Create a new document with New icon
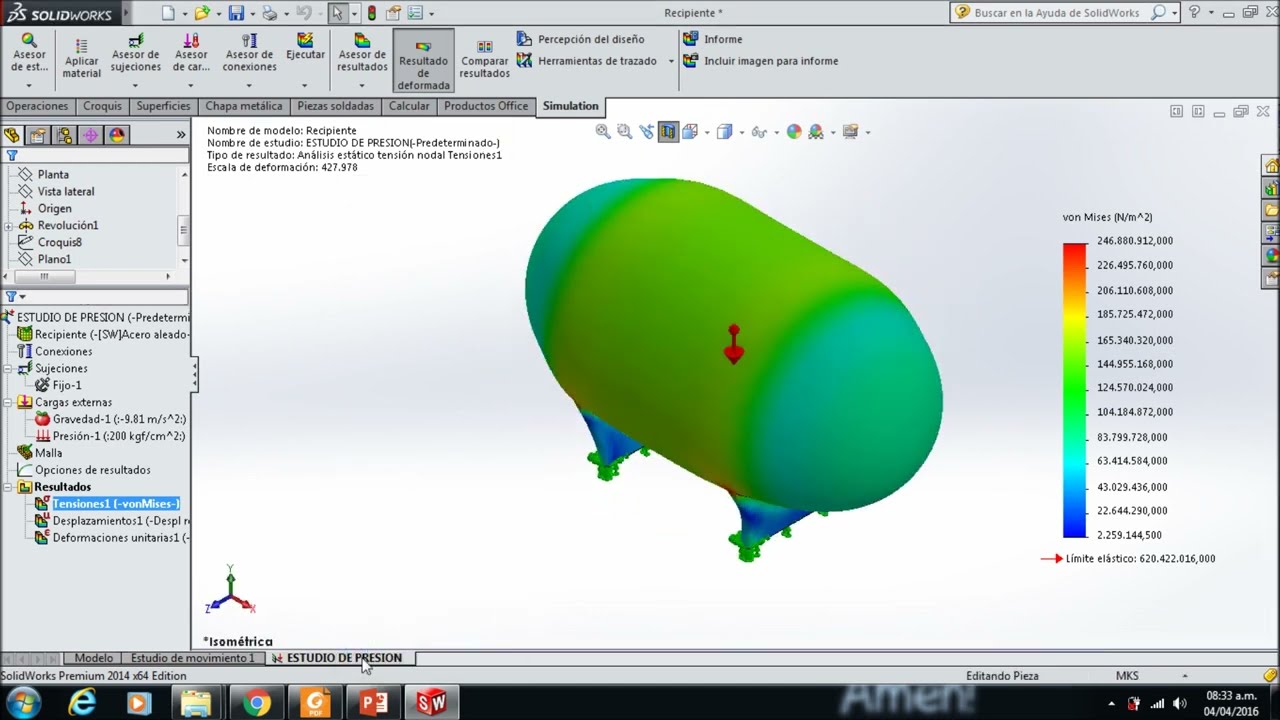The height and width of the screenshot is (720, 1280). click(168, 13)
